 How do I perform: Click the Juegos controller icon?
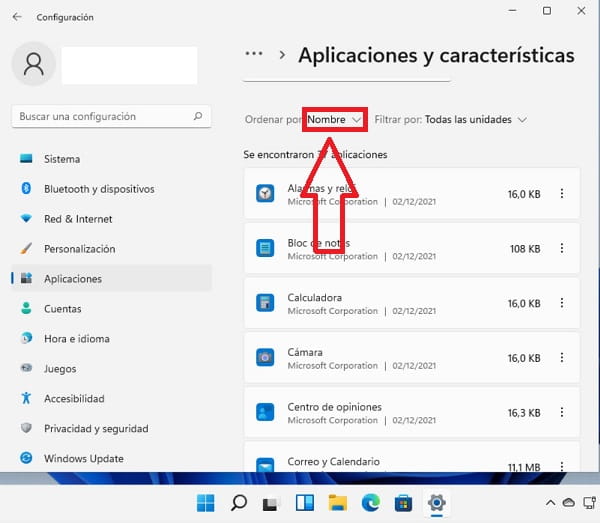click(x=26, y=368)
